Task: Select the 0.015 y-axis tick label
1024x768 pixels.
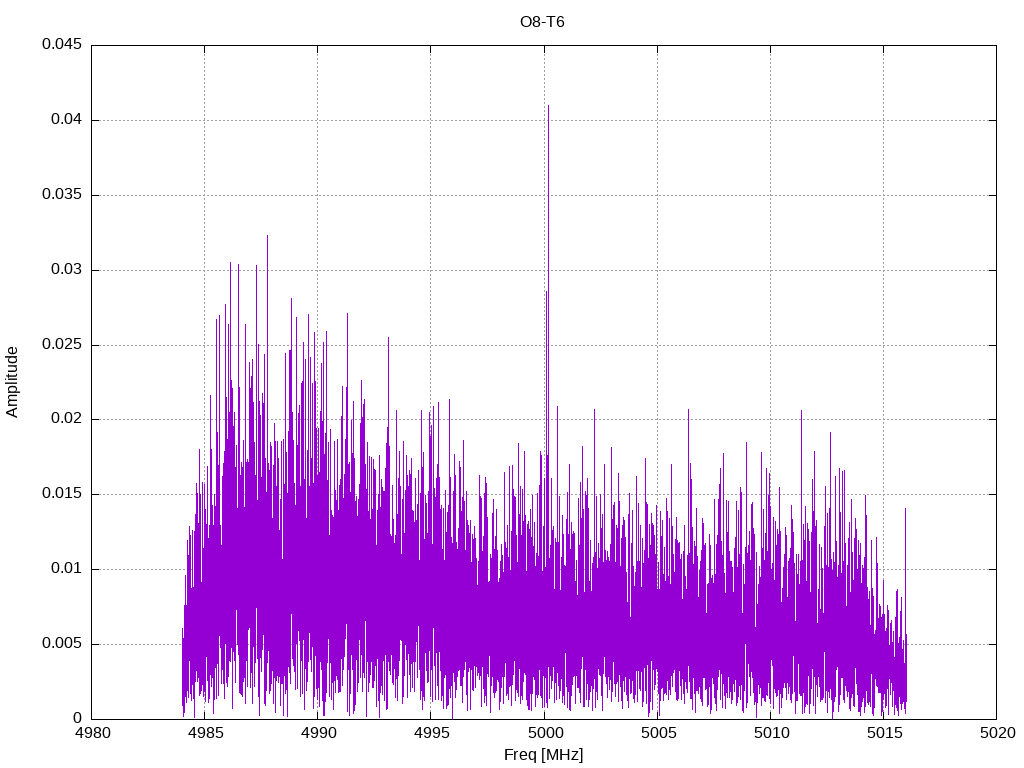Action: tap(61, 494)
